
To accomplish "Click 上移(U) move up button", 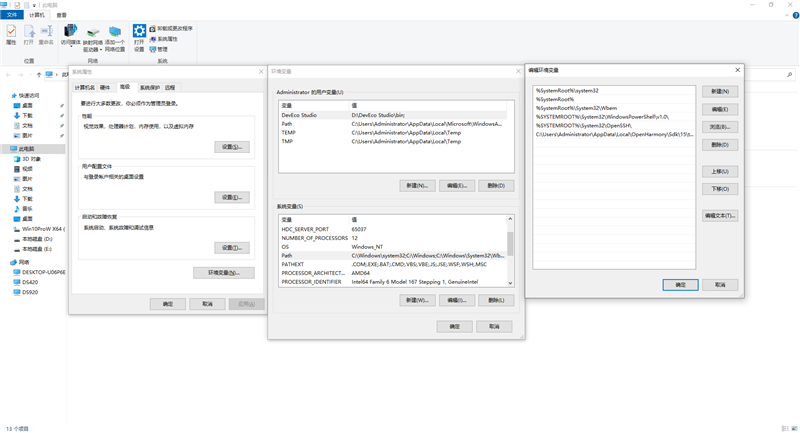I will 720,171.
